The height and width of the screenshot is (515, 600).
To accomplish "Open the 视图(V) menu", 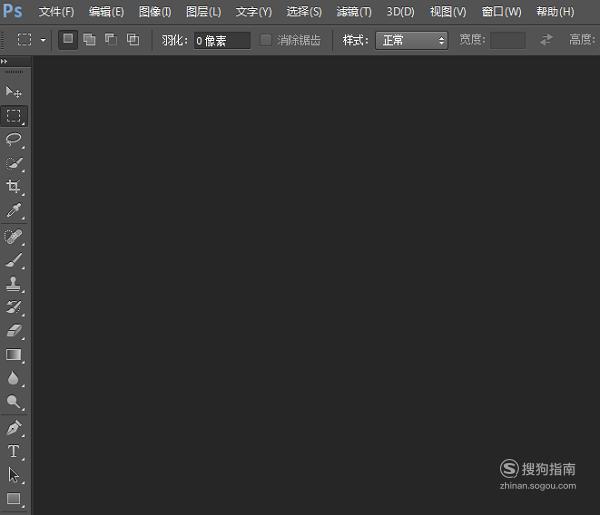I will 448,12.
